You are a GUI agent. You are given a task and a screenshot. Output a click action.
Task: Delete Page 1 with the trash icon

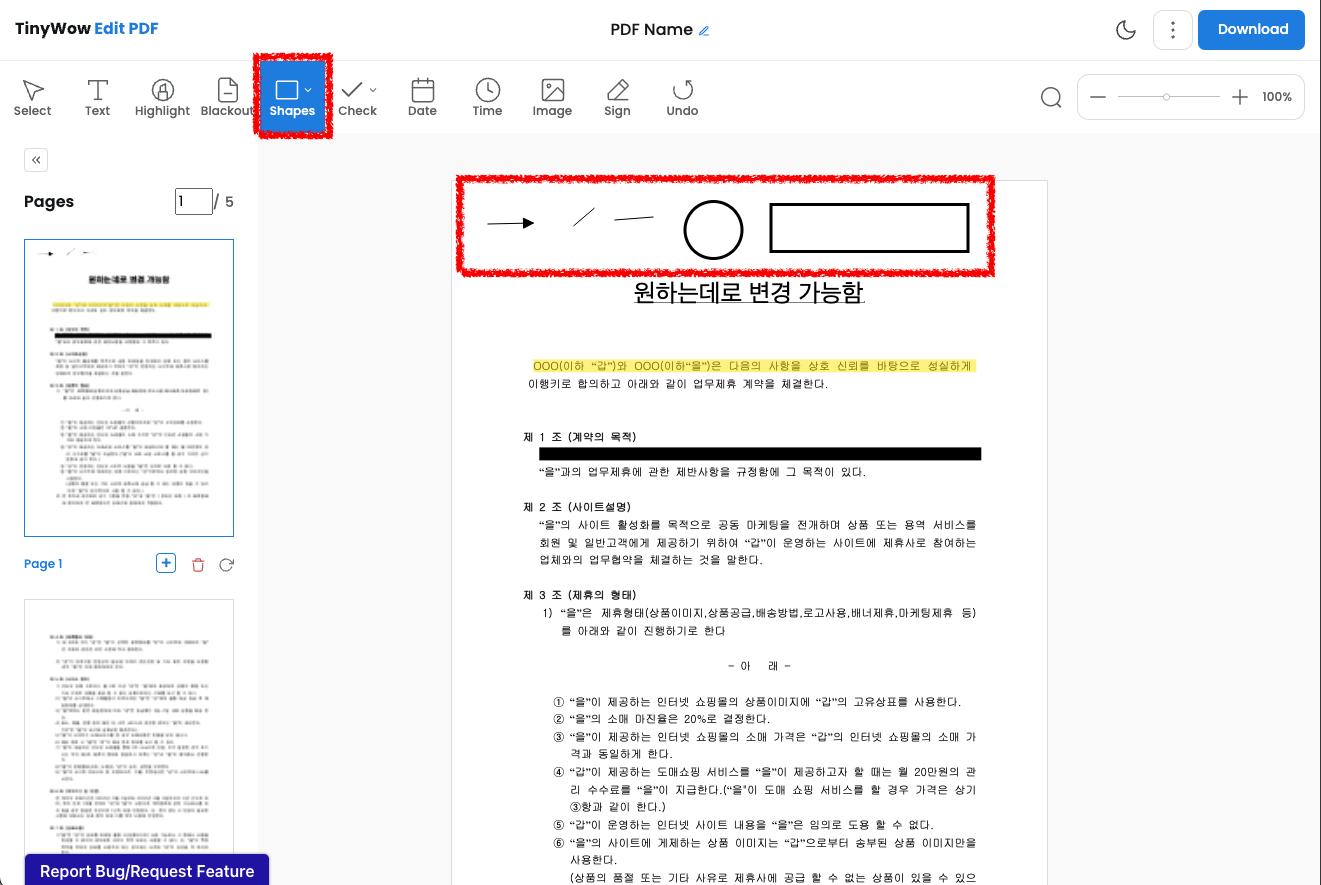(x=197, y=564)
